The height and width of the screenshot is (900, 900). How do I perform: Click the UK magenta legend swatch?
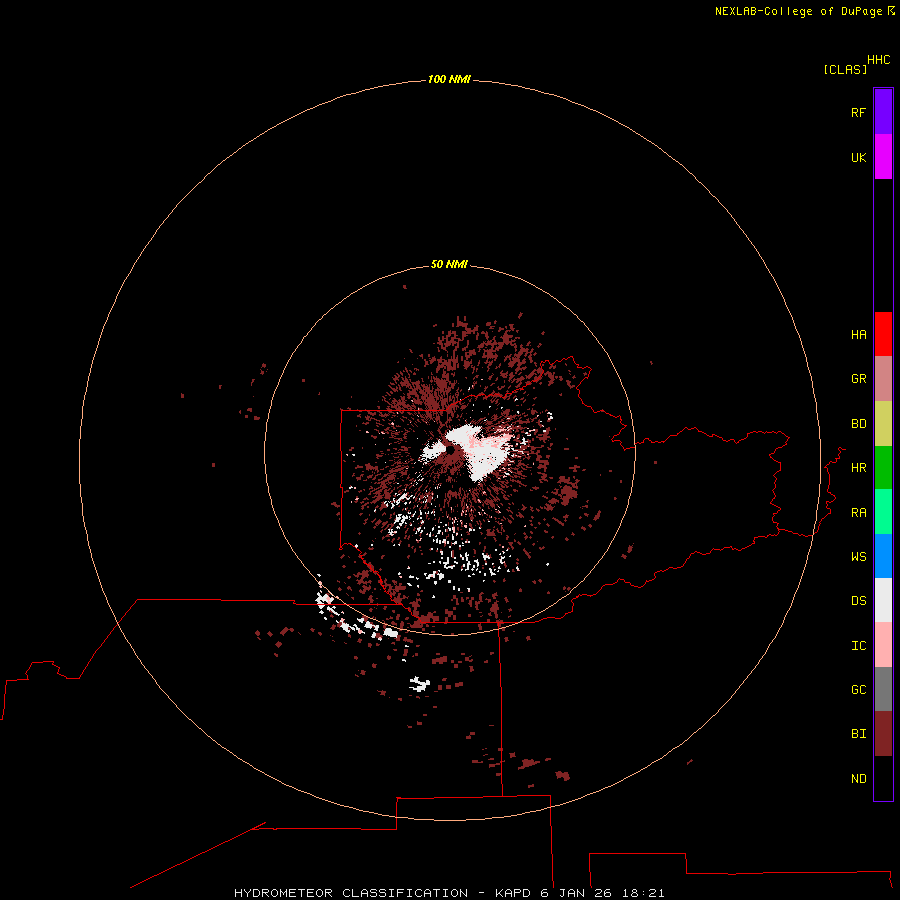tap(883, 157)
